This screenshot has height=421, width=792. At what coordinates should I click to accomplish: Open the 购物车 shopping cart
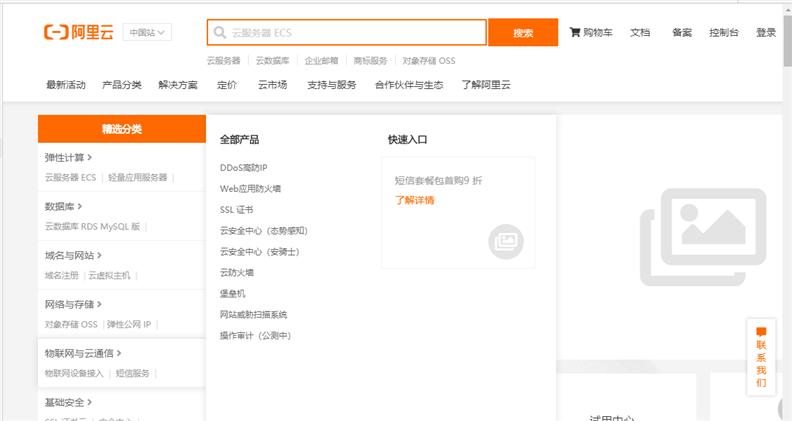(591, 32)
